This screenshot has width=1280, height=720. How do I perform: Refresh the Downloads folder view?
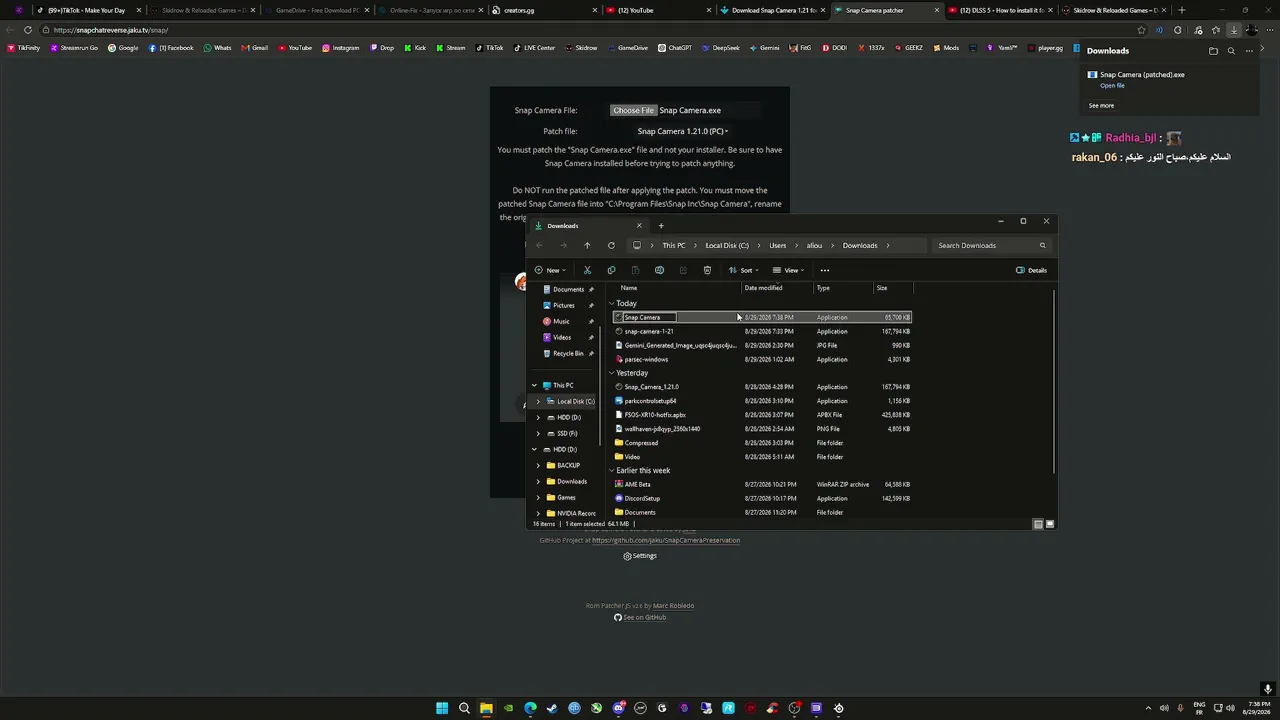click(x=611, y=245)
